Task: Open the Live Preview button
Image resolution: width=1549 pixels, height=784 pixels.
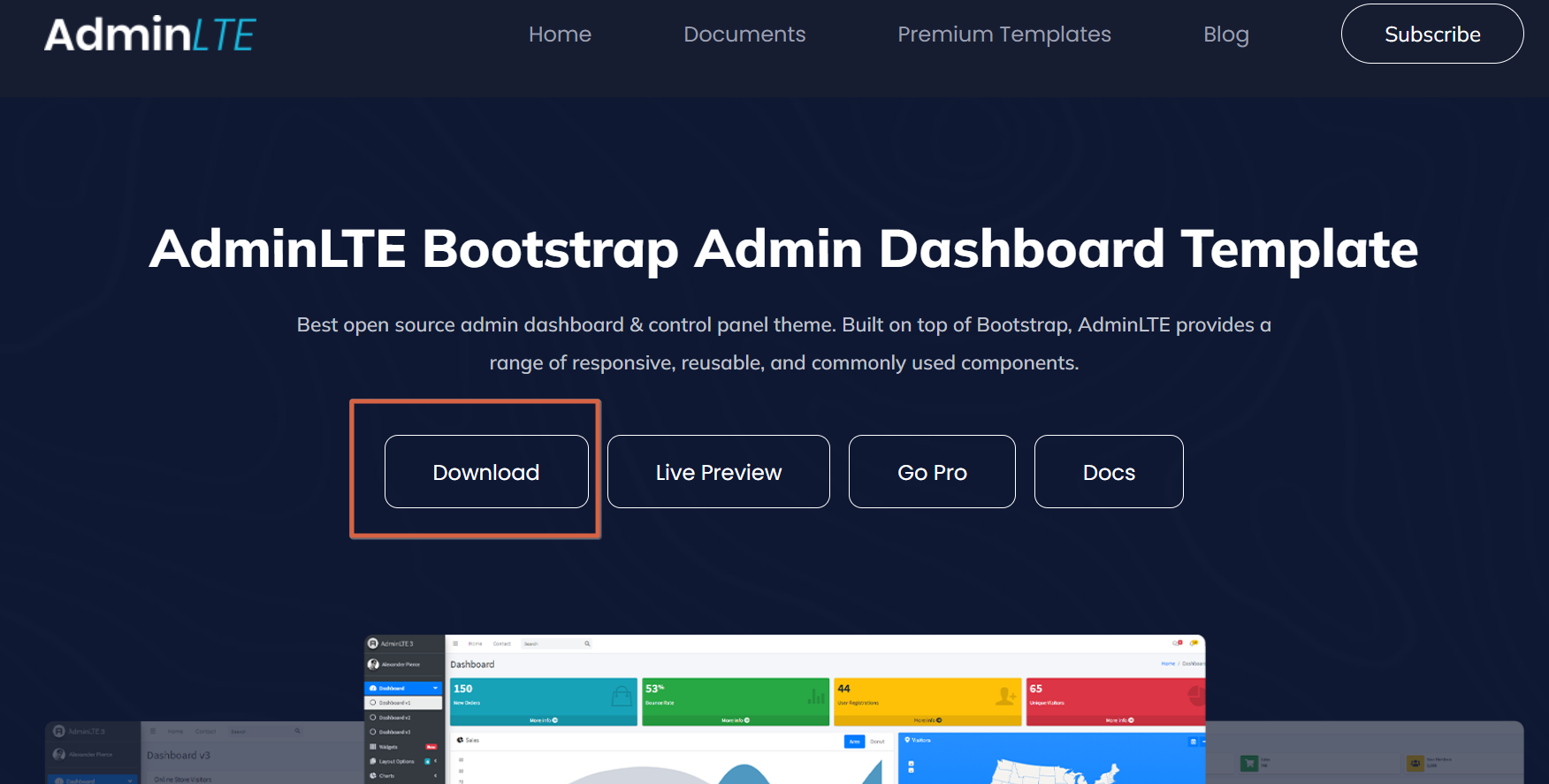Action: click(719, 472)
